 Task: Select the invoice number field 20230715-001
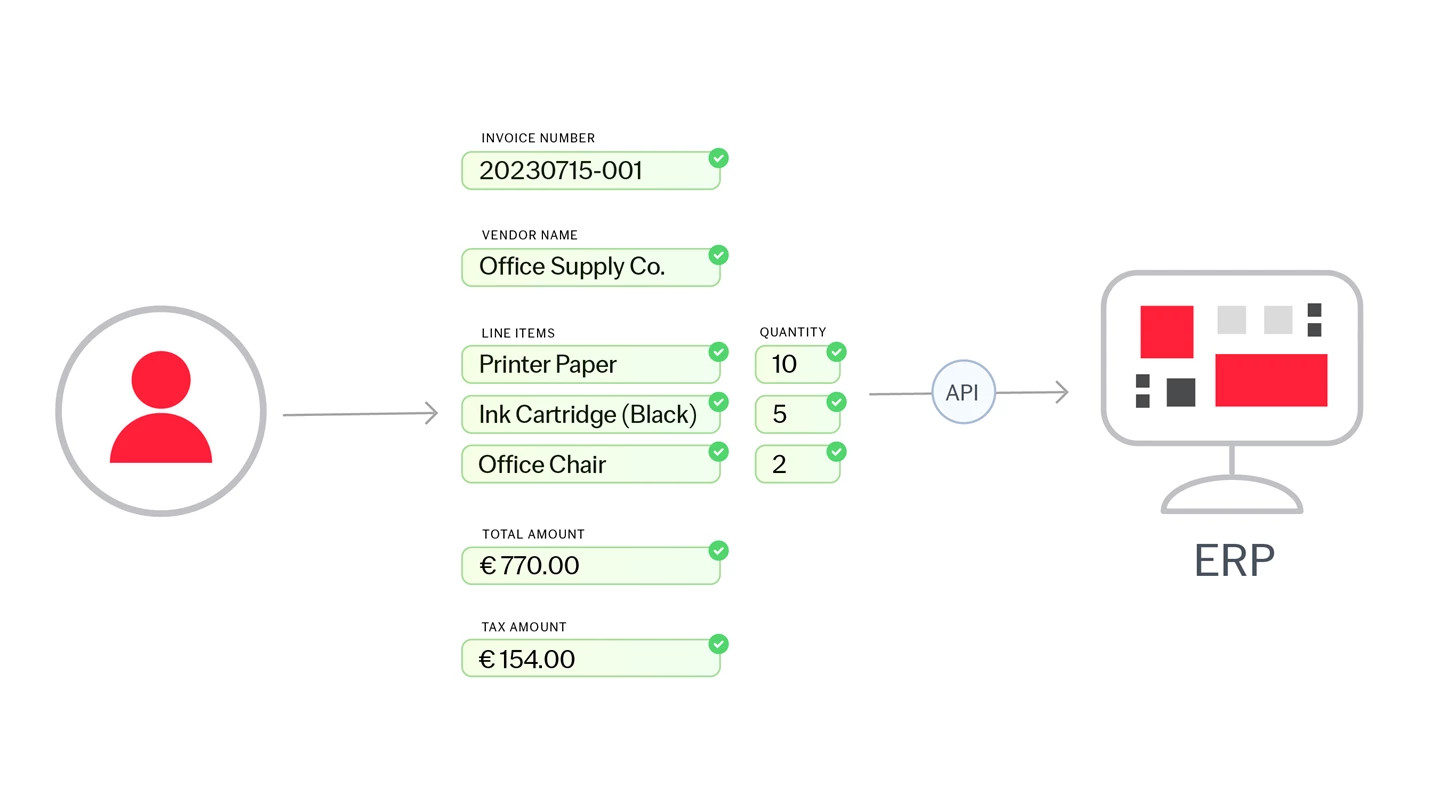coord(591,171)
